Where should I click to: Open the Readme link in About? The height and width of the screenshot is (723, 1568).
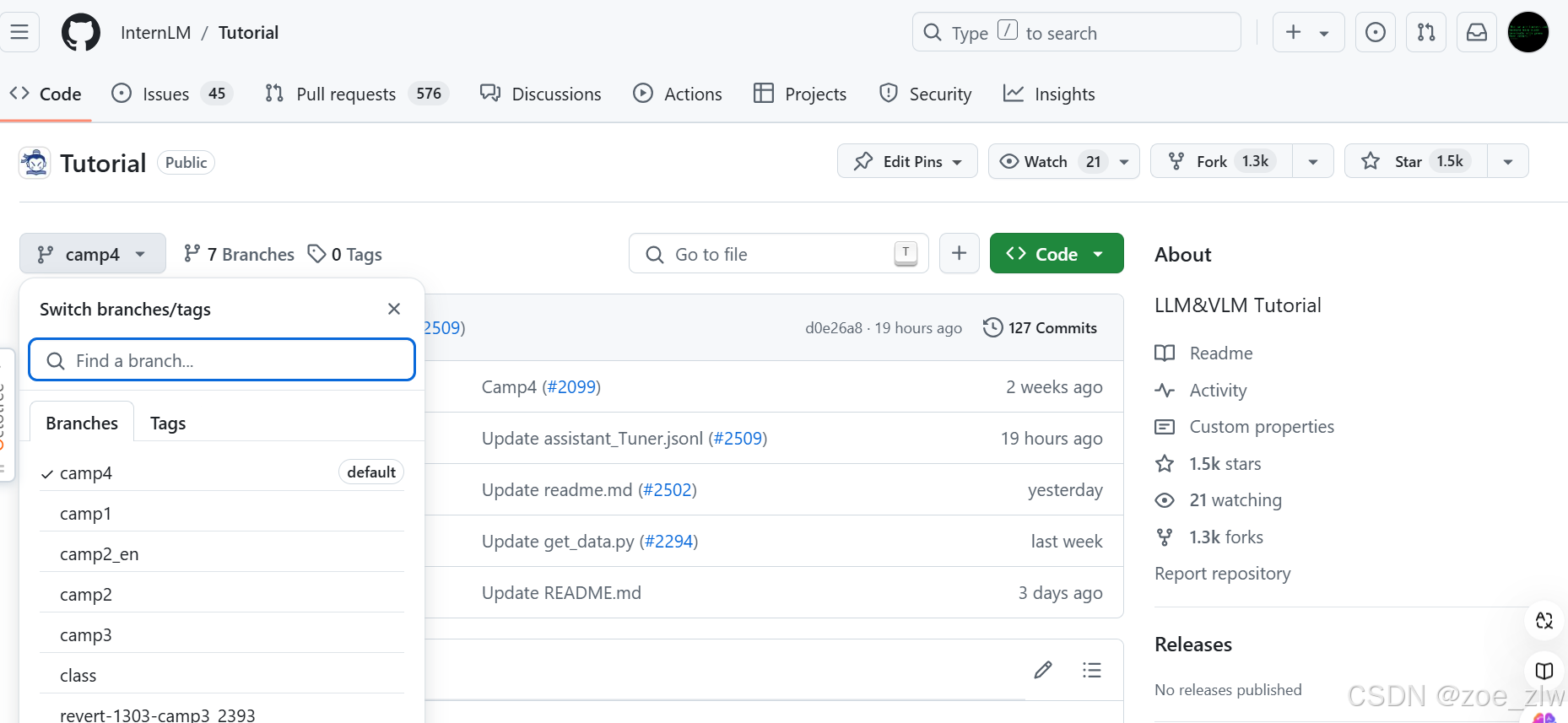1204,353
